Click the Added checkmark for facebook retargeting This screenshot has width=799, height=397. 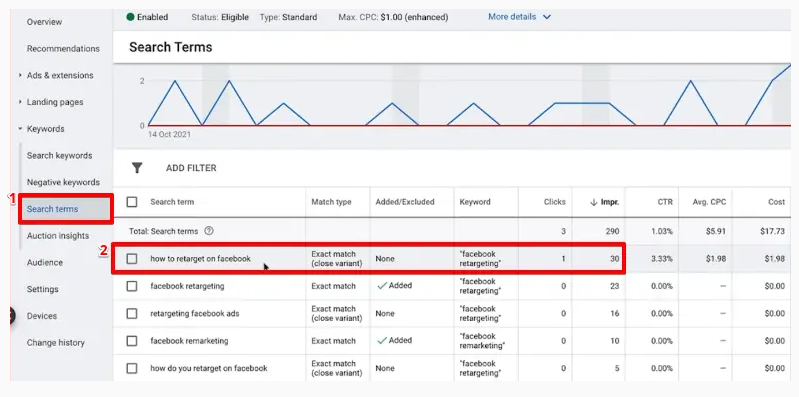[x=382, y=286]
